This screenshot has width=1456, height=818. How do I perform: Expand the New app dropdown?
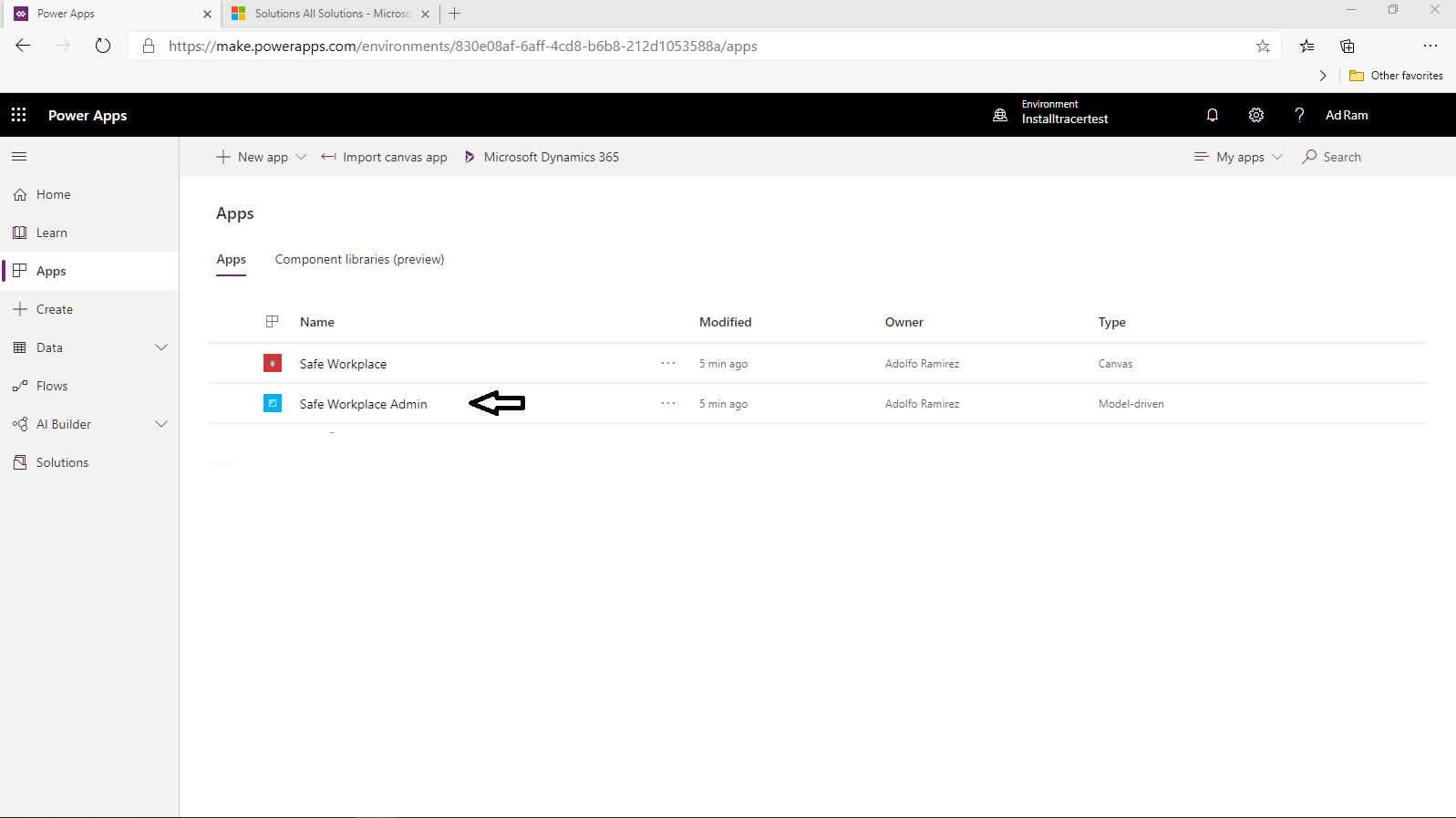pyautogui.click(x=301, y=157)
